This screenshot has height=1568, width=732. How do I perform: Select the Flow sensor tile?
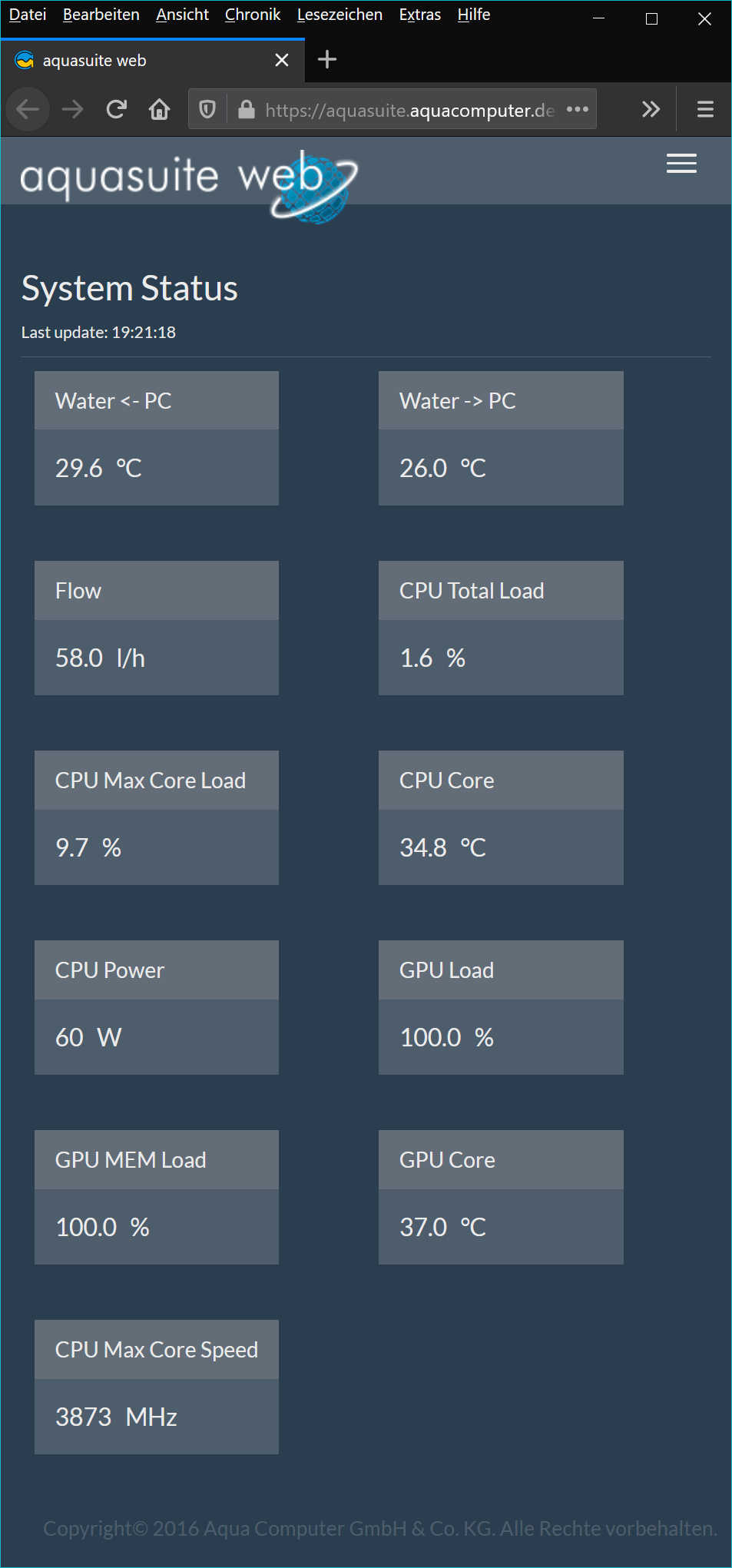[x=157, y=628]
